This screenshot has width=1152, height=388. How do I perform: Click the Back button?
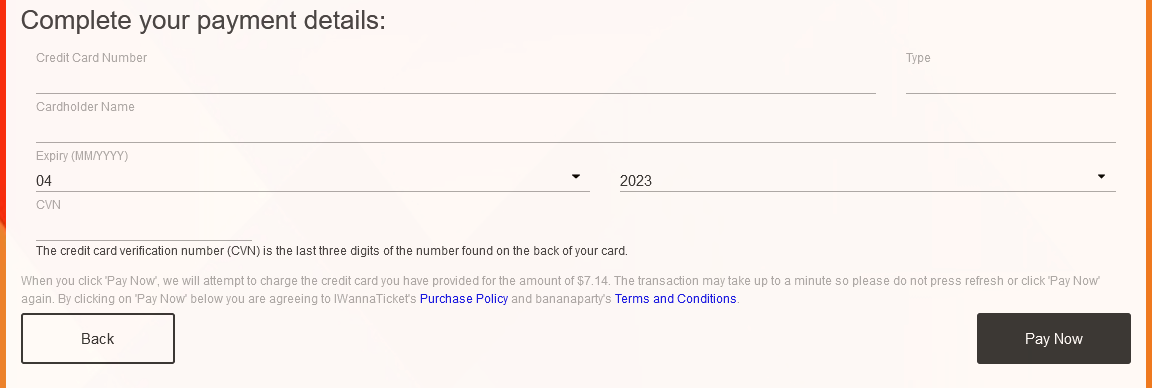98,339
